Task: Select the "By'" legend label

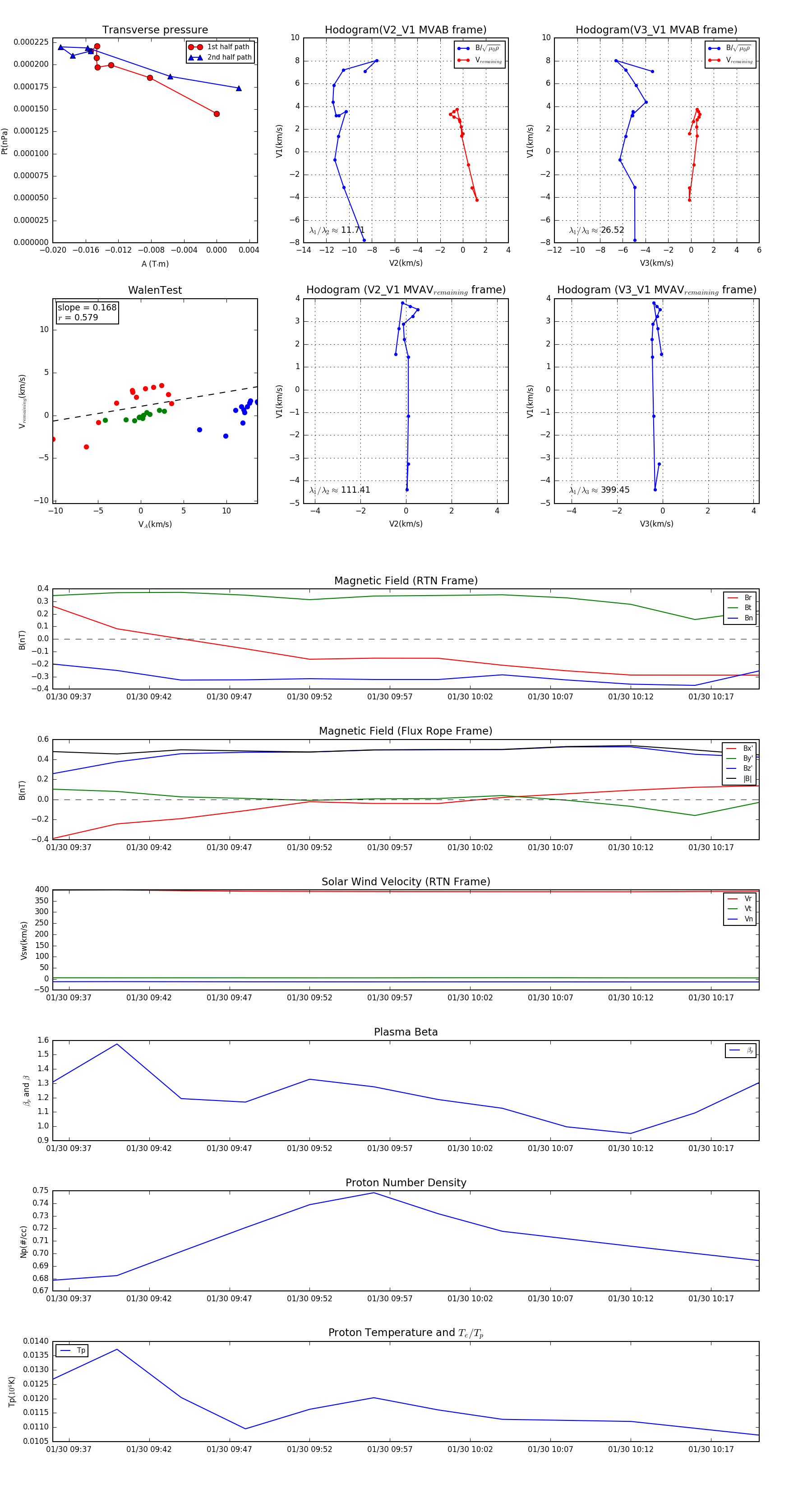Action: tap(748, 758)
